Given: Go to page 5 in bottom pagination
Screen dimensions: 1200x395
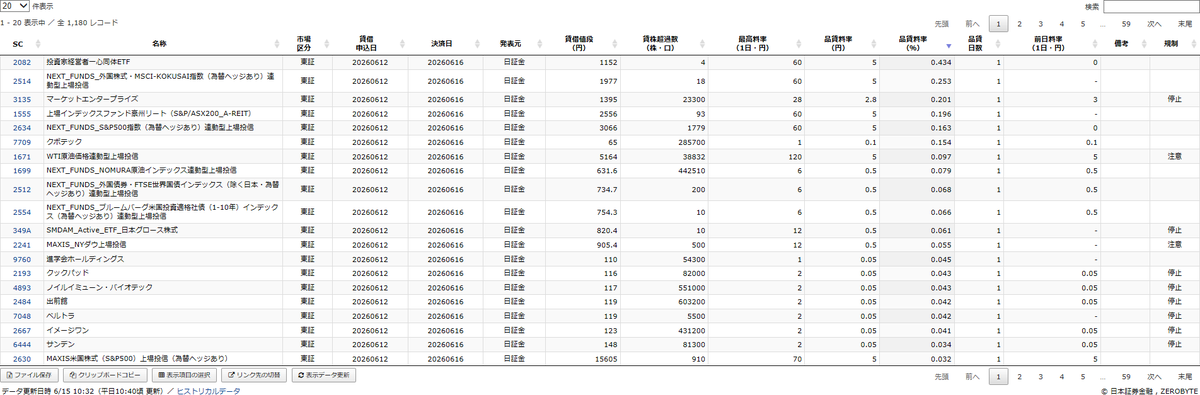Looking at the screenshot, I should coord(1083,377).
